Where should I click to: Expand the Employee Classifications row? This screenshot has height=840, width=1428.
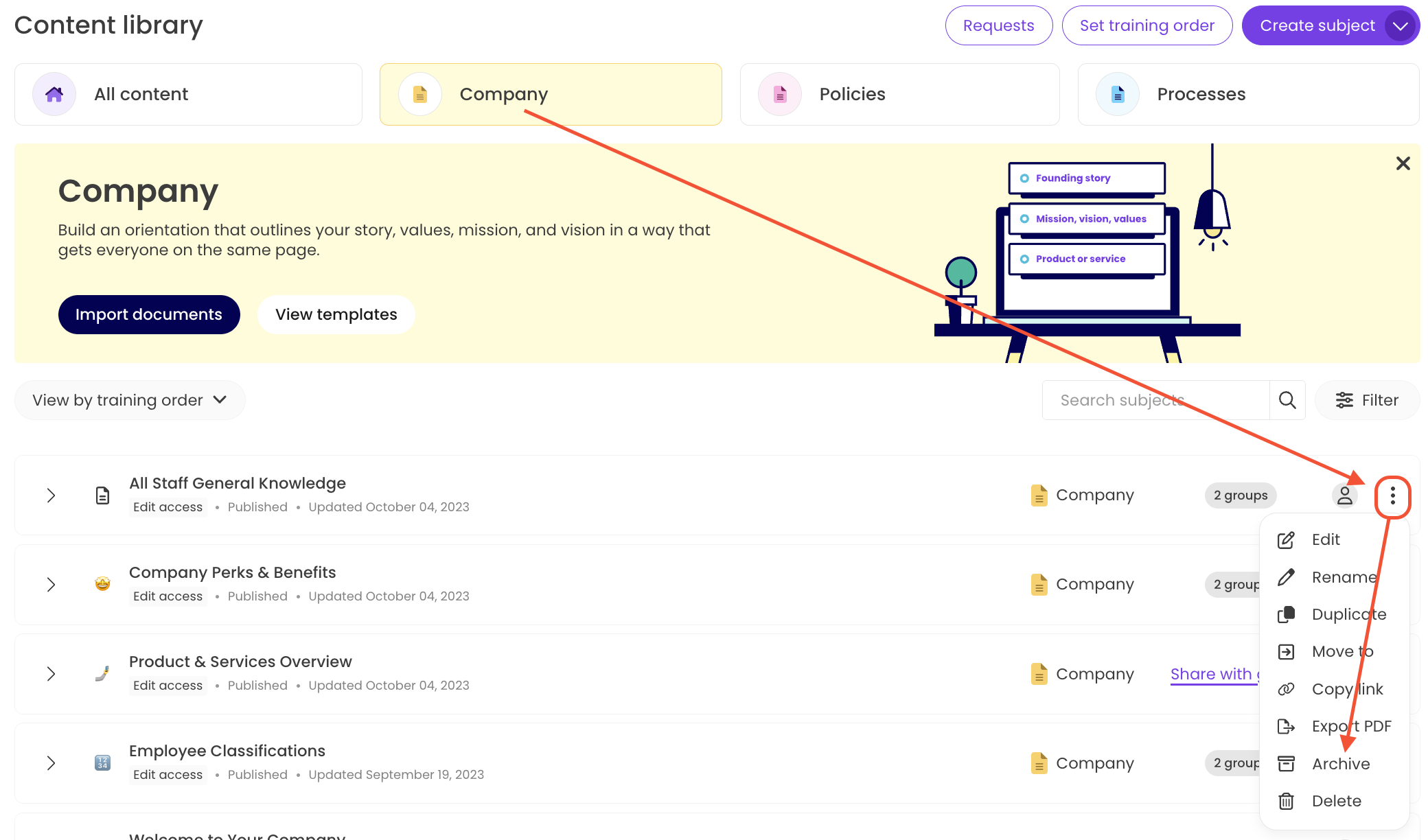[51, 763]
